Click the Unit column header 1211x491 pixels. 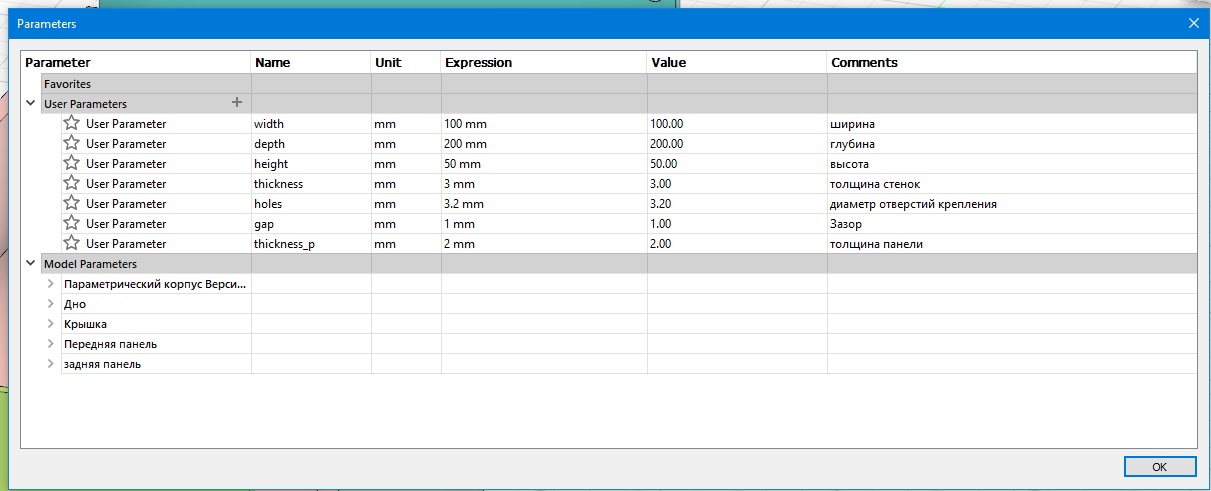click(406, 62)
